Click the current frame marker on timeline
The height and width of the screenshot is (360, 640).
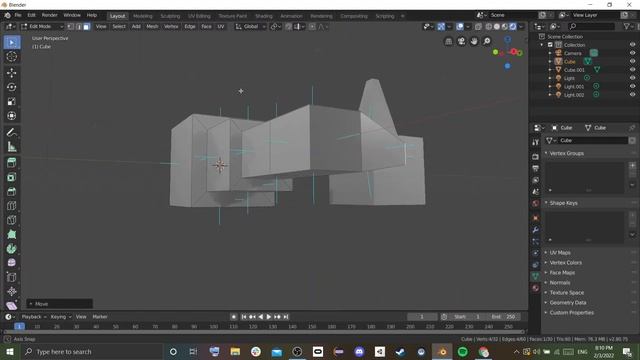[19, 326]
